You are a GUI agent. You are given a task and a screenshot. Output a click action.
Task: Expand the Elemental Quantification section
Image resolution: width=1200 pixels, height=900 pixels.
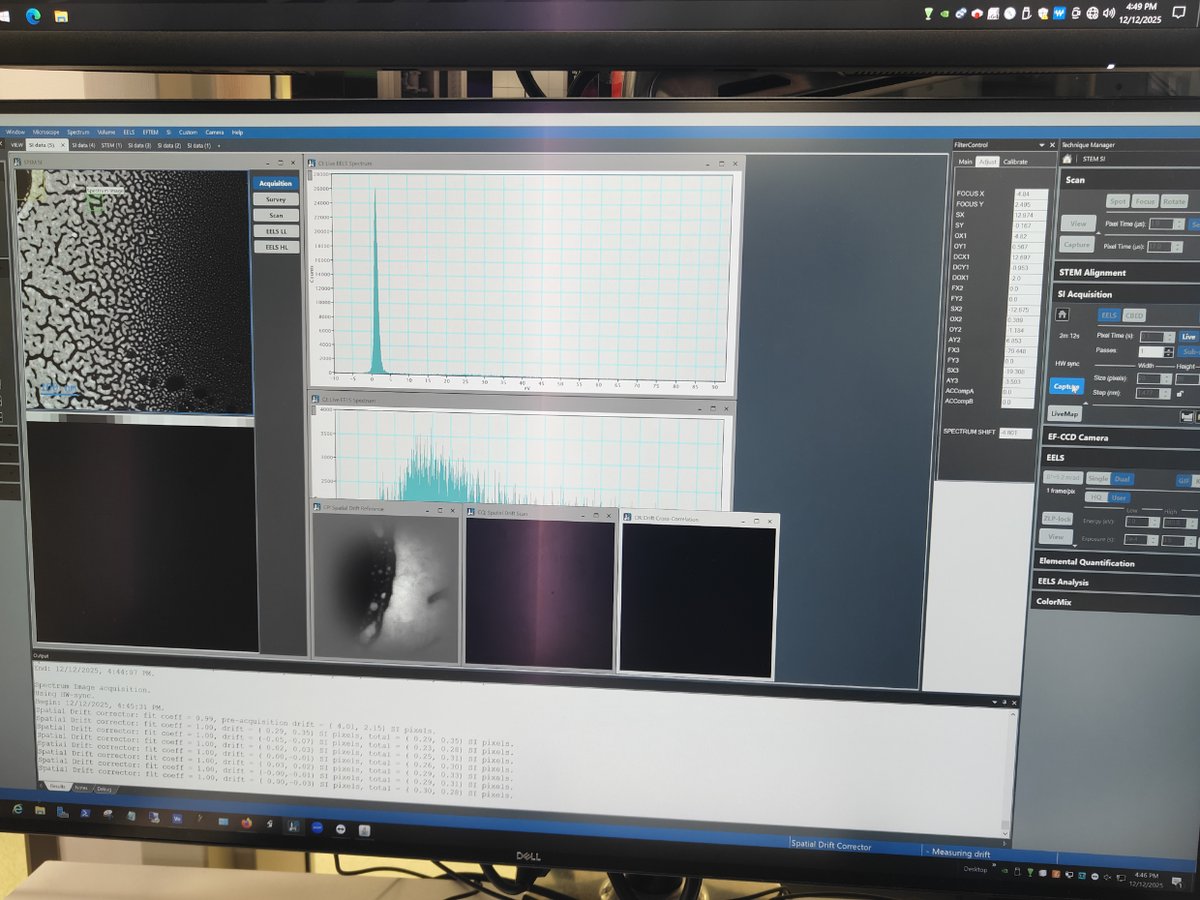point(1086,562)
